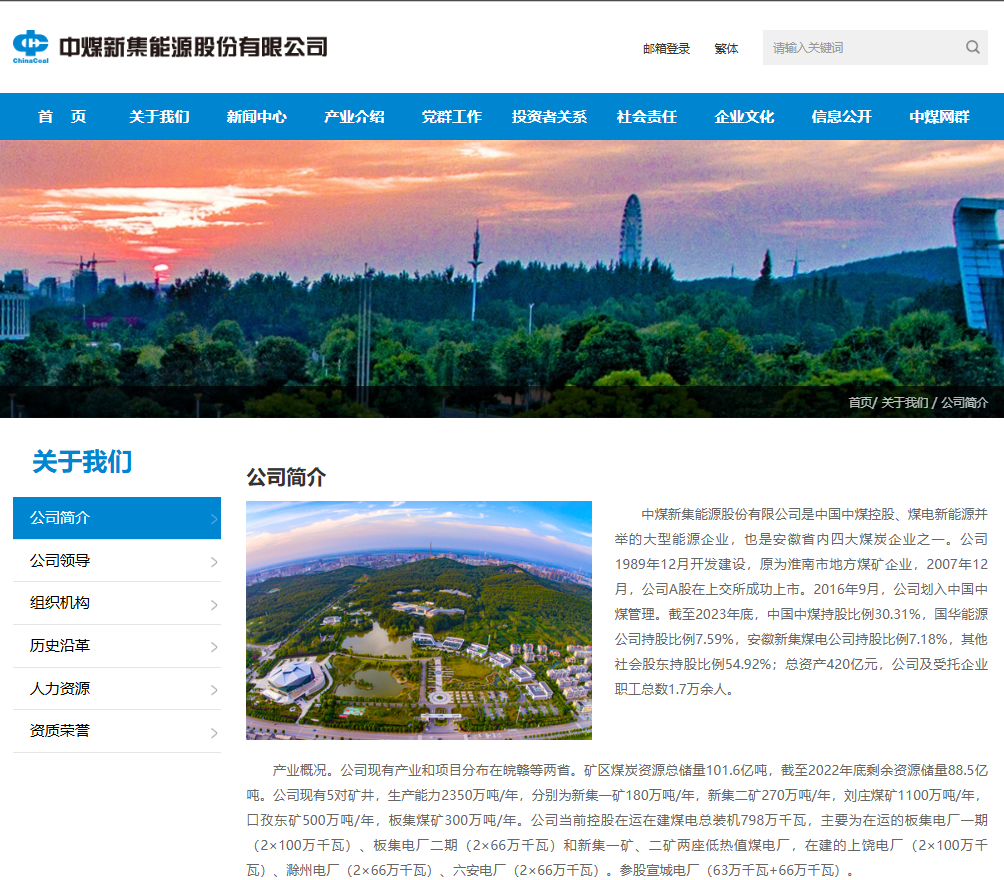Click the ChinaCoal logo icon
1004x880 pixels.
31,47
